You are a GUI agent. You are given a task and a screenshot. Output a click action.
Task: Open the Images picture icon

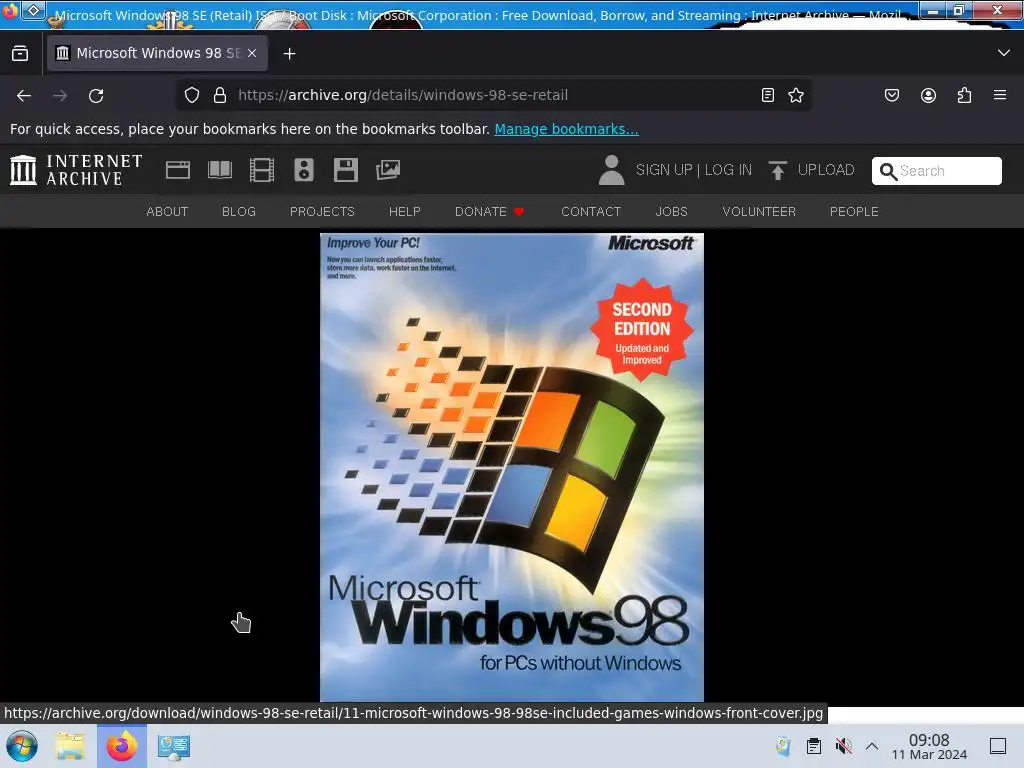(x=388, y=170)
